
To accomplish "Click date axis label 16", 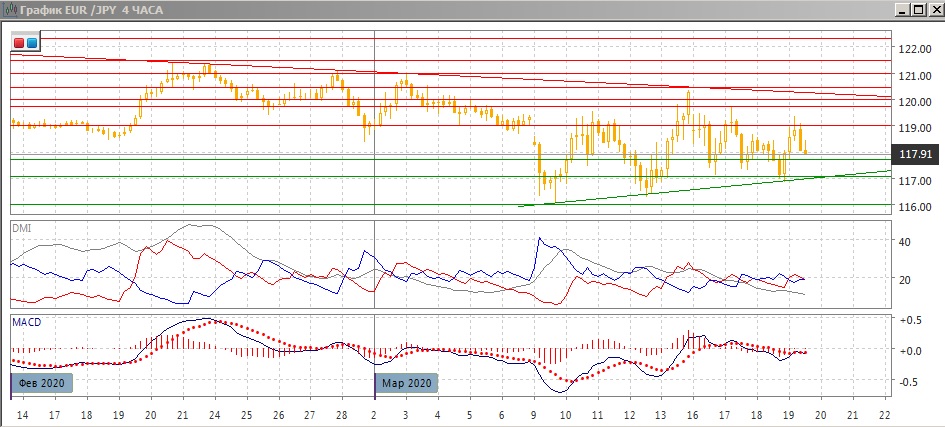I will pos(693,415).
